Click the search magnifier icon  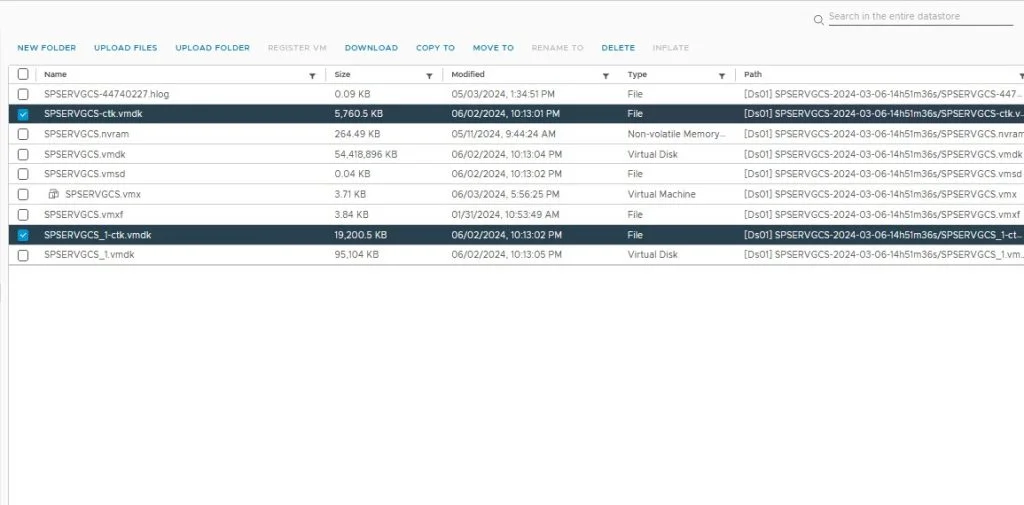tap(819, 18)
